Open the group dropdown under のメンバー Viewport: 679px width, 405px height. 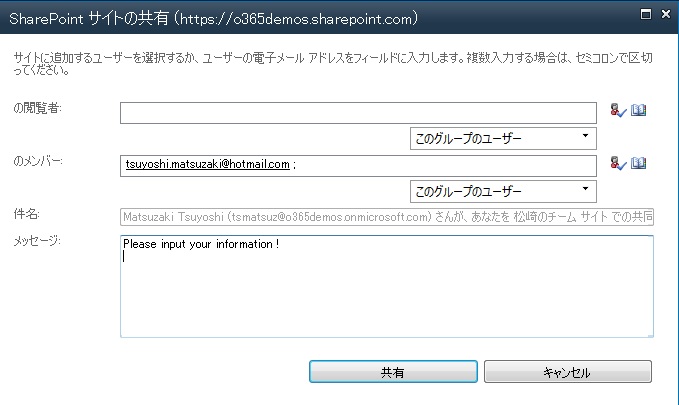click(503, 191)
